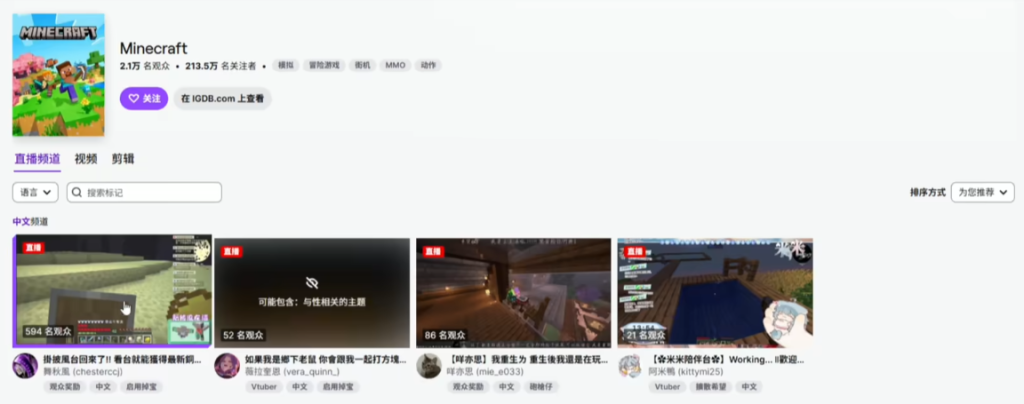The height and width of the screenshot is (404, 1024).
Task: Open the 为您推荐 sort dropdown
Action: point(982,192)
